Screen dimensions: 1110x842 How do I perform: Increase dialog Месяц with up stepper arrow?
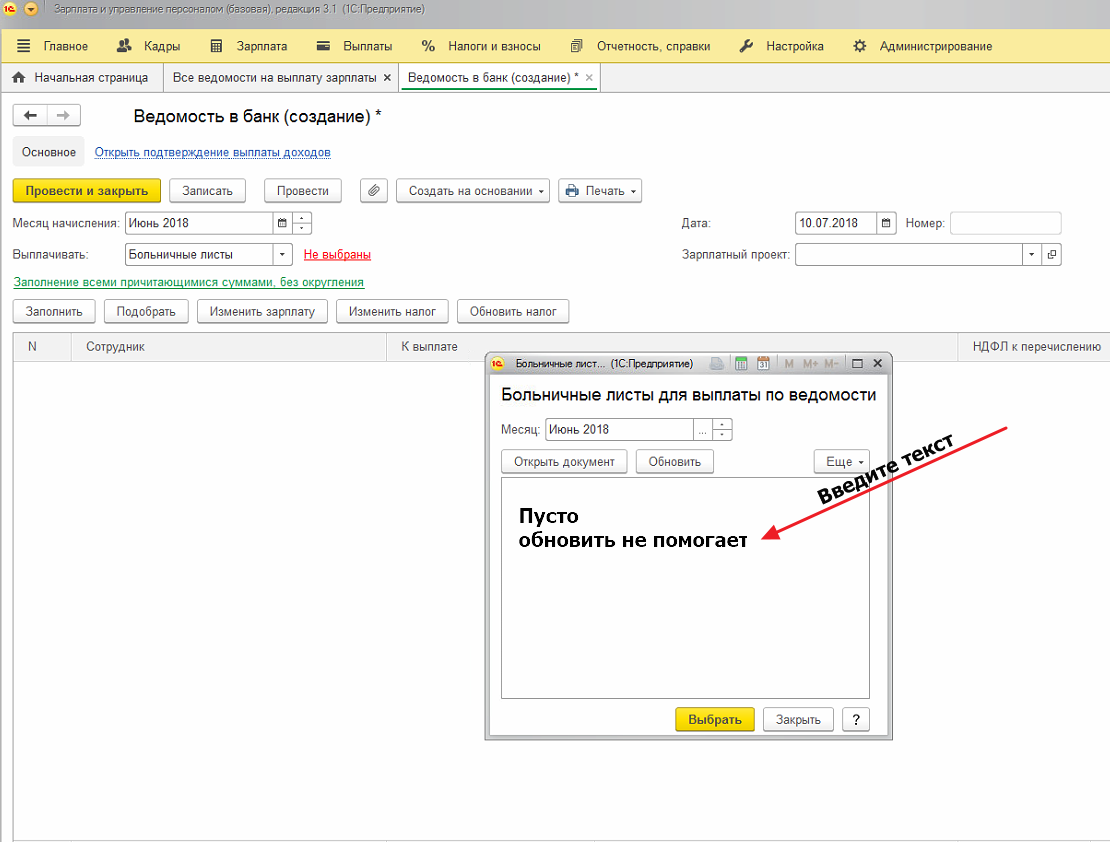point(723,424)
